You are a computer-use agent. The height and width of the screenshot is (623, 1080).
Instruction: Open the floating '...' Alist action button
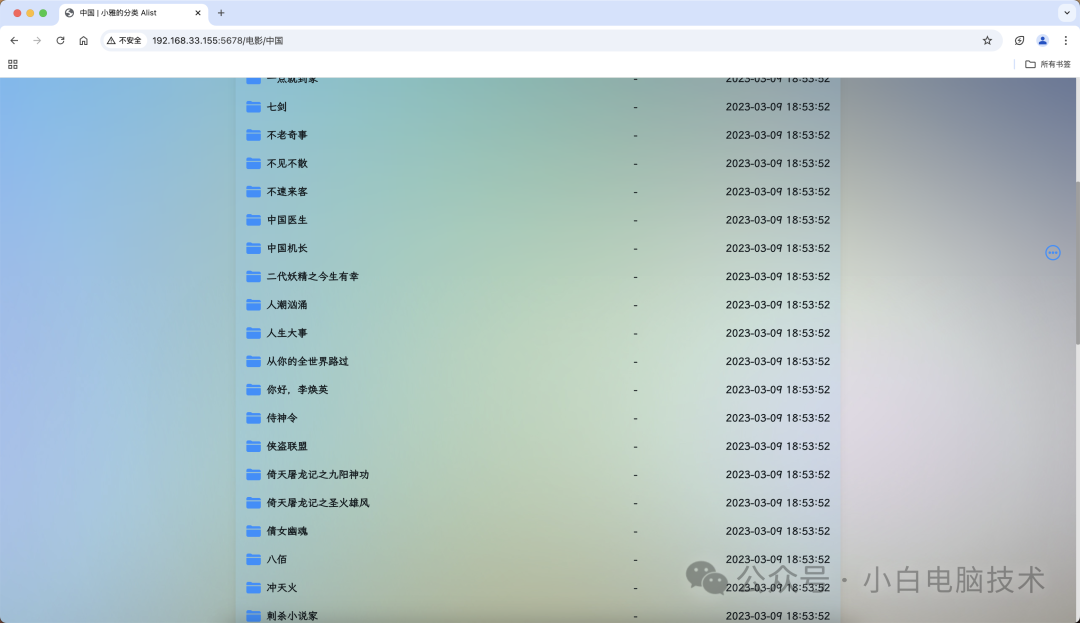[1053, 253]
